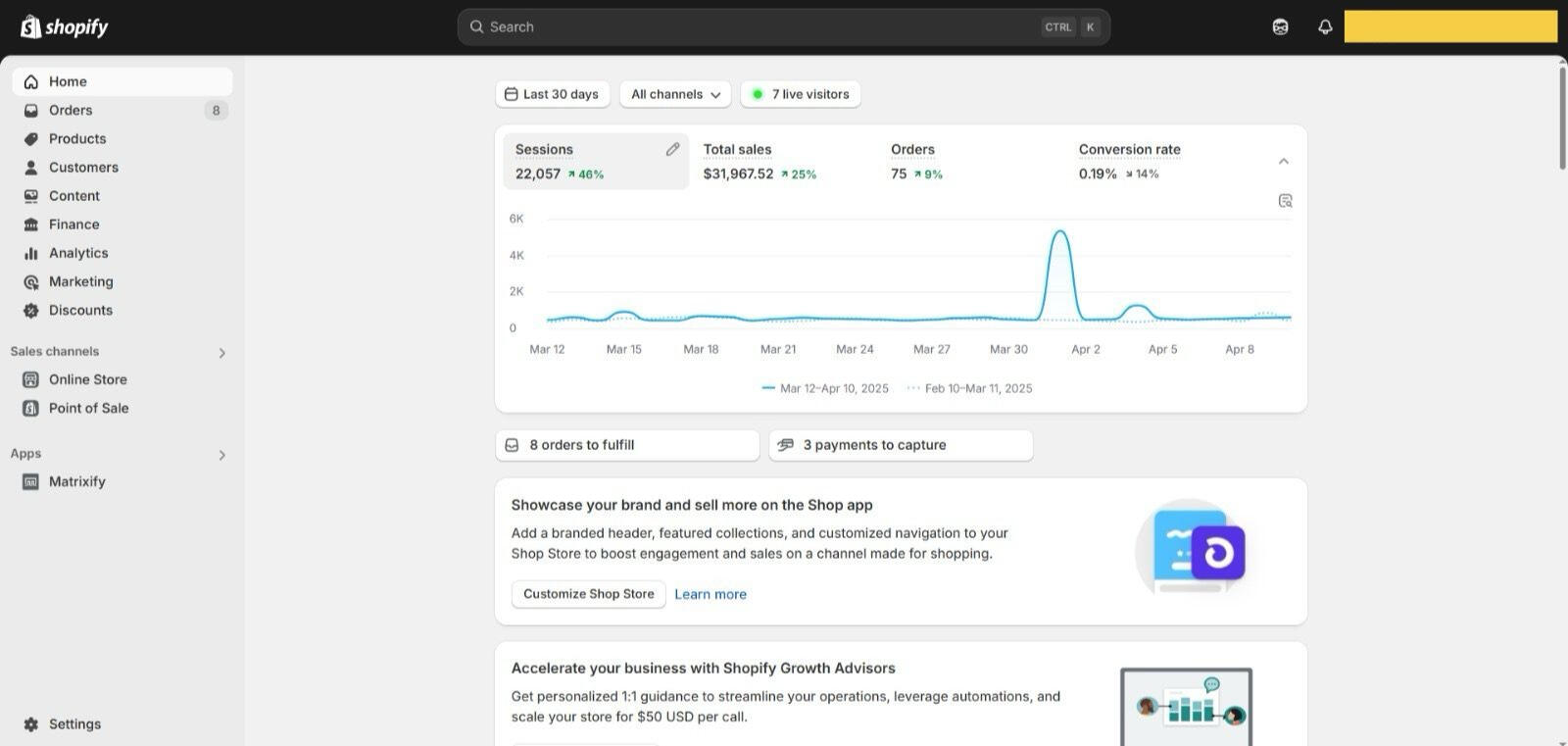Screen dimensions: 1568x746
Task: Collapse the metrics chart card
Action: tap(1283, 161)
